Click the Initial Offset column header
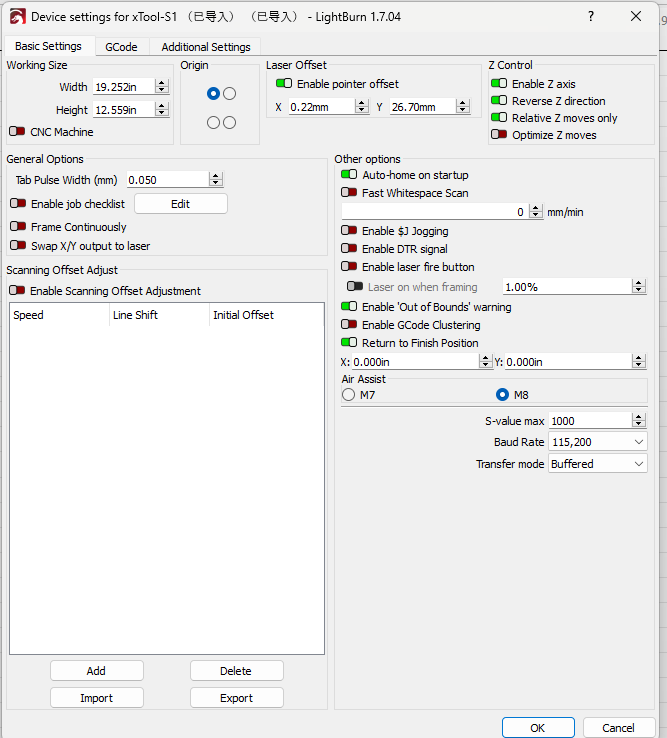Screen dimensions: 667x738 click(266, 315)
